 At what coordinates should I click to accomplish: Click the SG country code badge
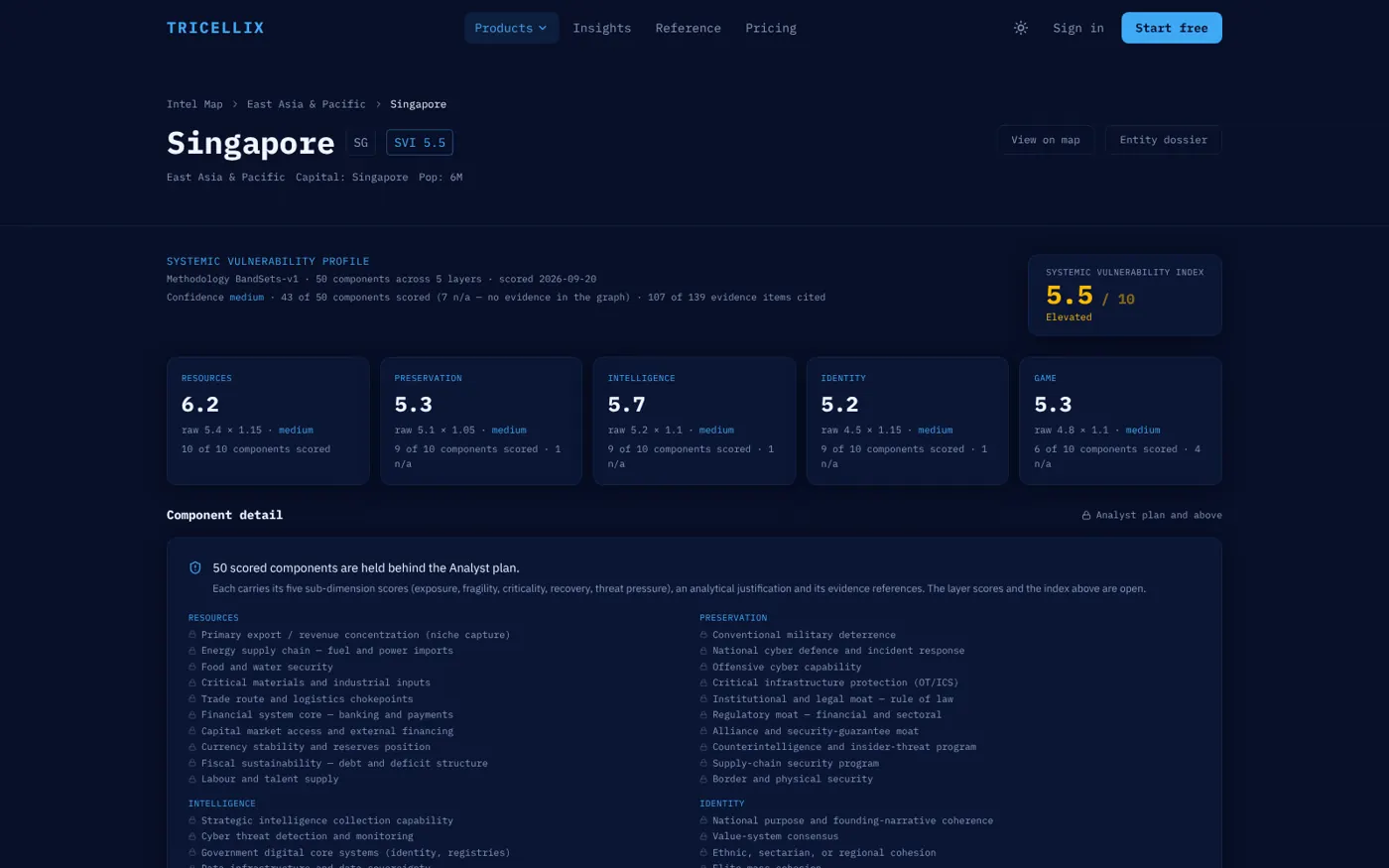tap(360, 143)
